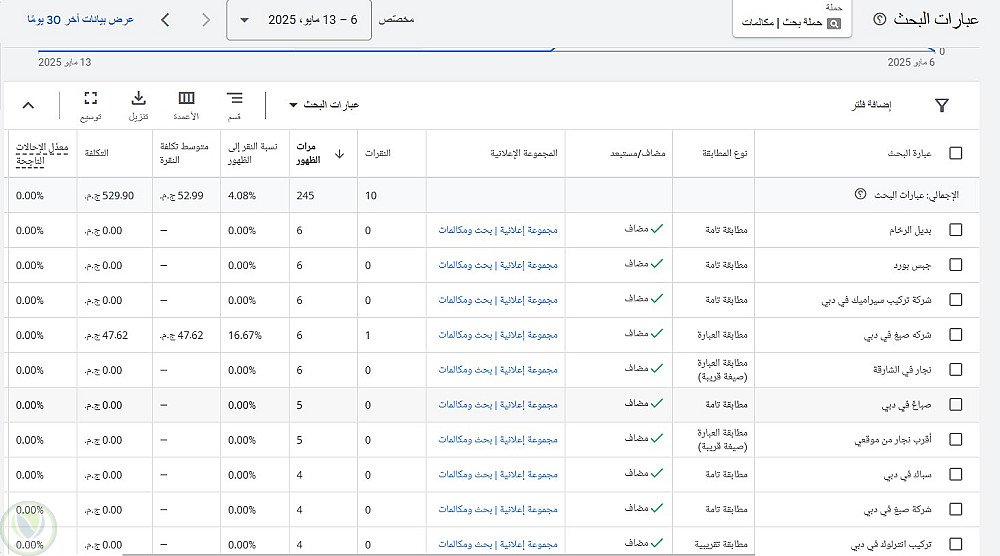Select the header select-all checkbox
The height and width of the screenshot is (556, 1000).
(955, 153)
